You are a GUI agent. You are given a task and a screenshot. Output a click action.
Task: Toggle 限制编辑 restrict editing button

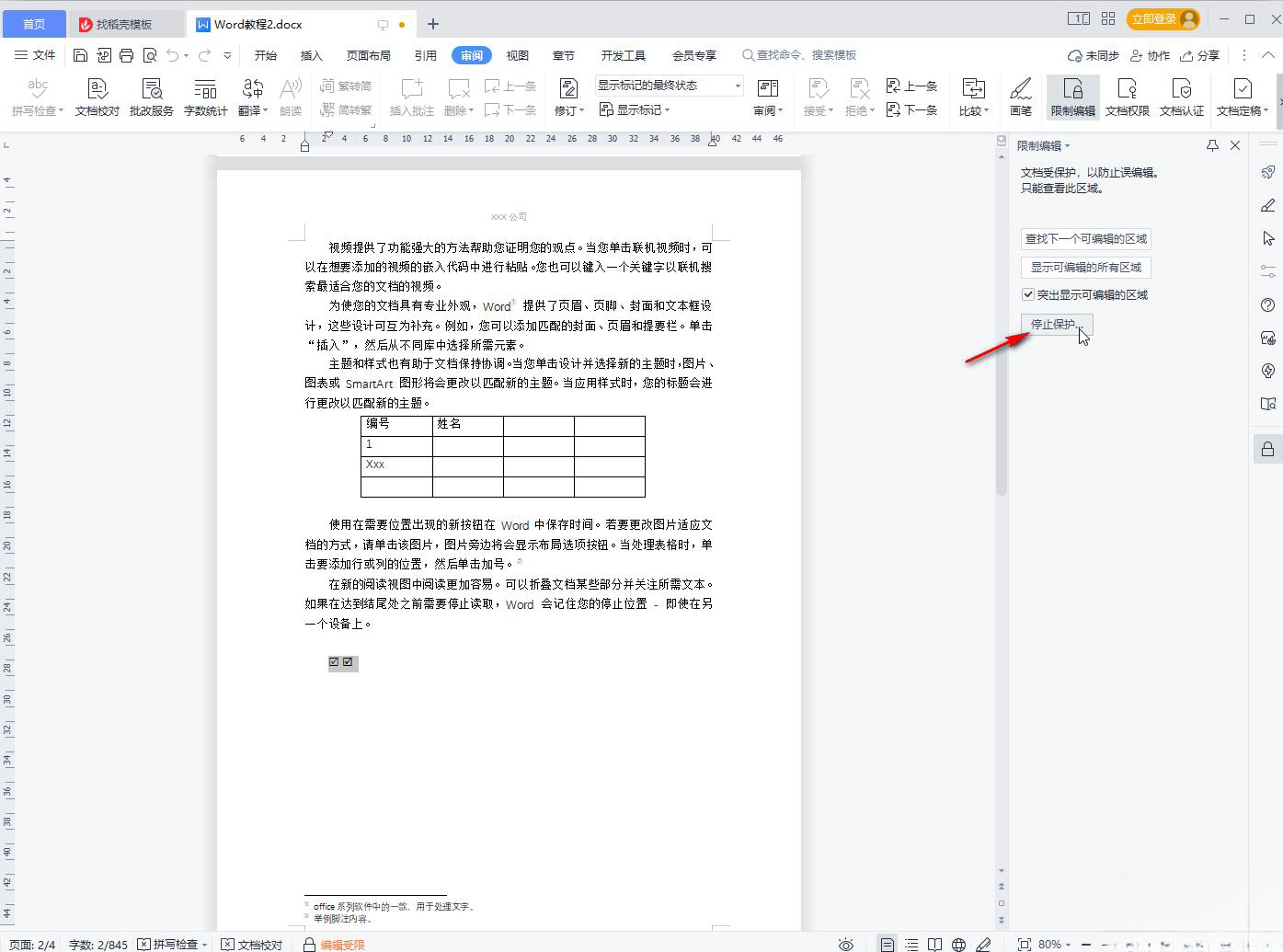(x=1073, y=97)
